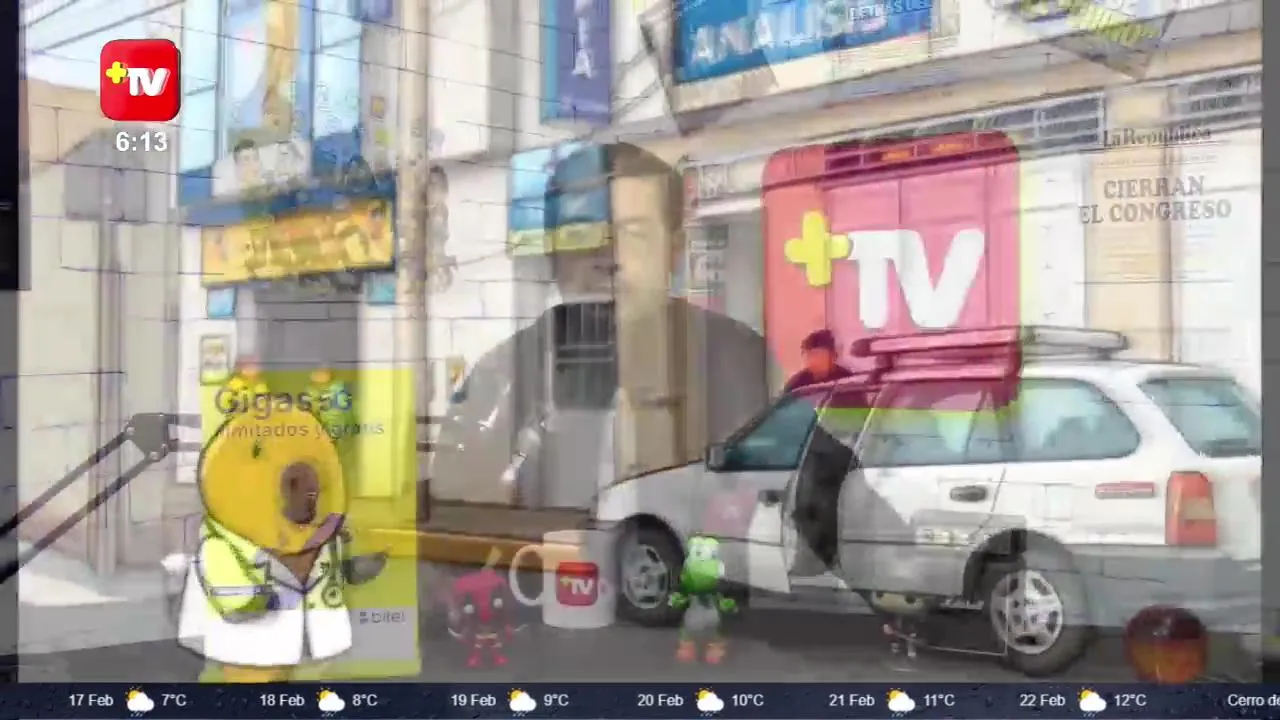Click the weather icon beside 19 Feb
This screenshot has width=1280, height=720.
coord(521,701)
